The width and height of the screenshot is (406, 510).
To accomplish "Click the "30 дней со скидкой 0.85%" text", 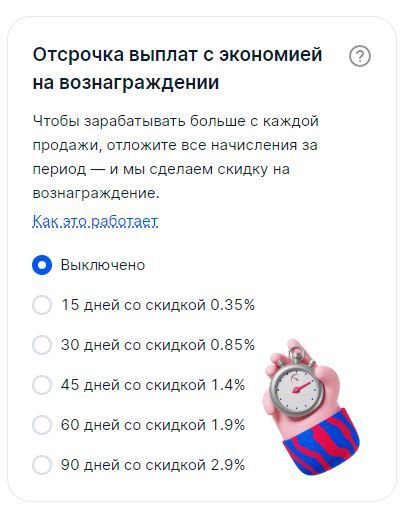I will pos(158,345).
